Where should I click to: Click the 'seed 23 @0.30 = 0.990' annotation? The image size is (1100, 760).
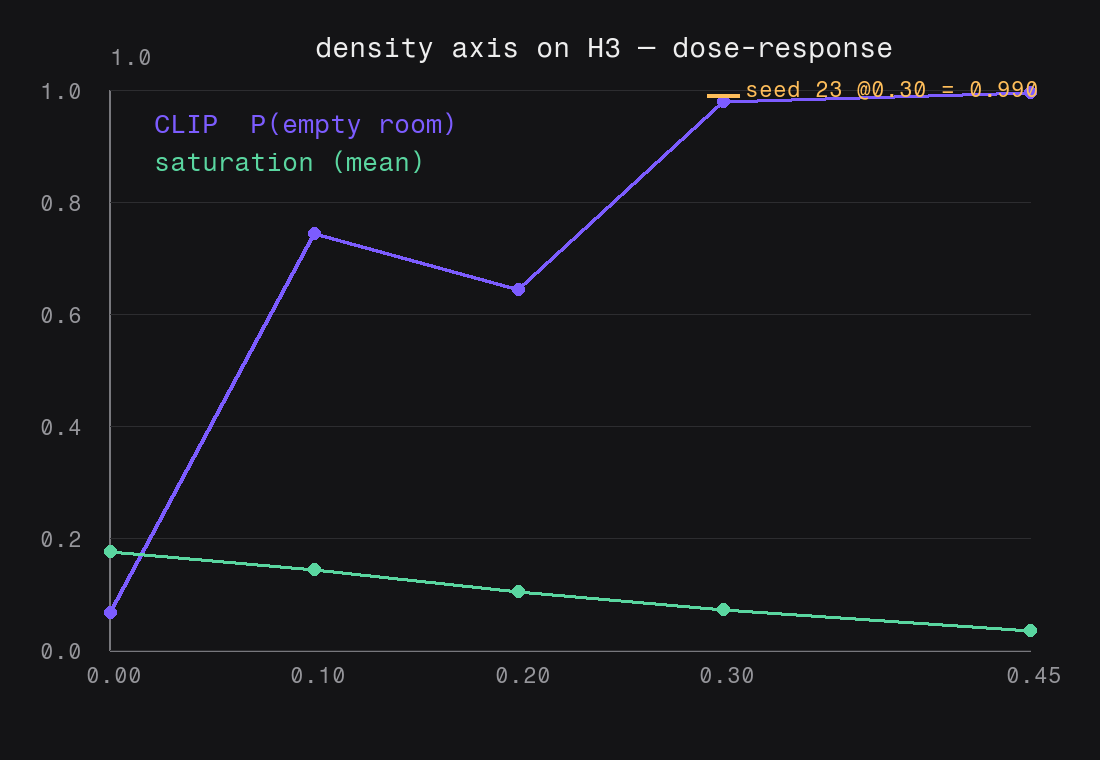point(891,90)
